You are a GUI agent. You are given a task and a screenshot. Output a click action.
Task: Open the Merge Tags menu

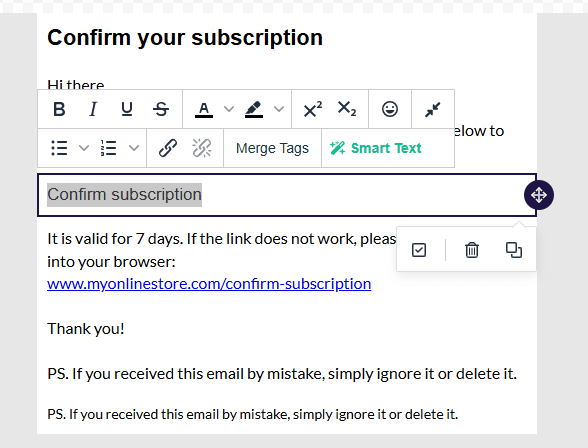272,148
